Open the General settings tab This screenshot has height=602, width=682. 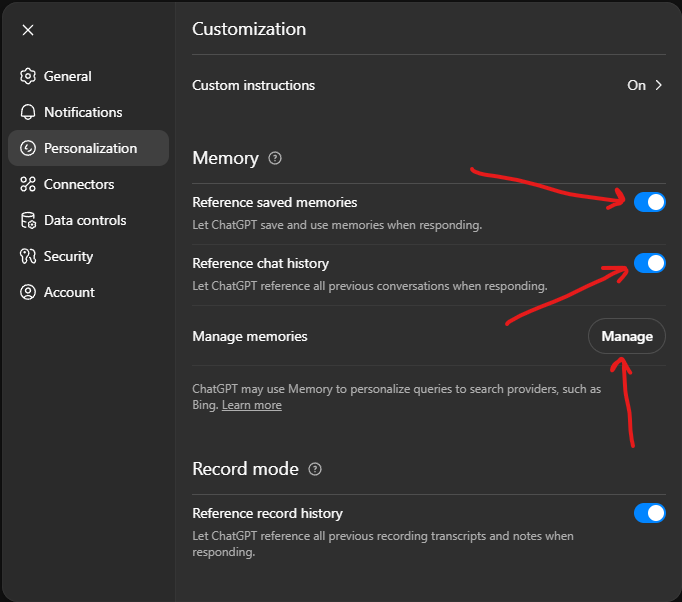pyautogui.click(x=88, y=76)
